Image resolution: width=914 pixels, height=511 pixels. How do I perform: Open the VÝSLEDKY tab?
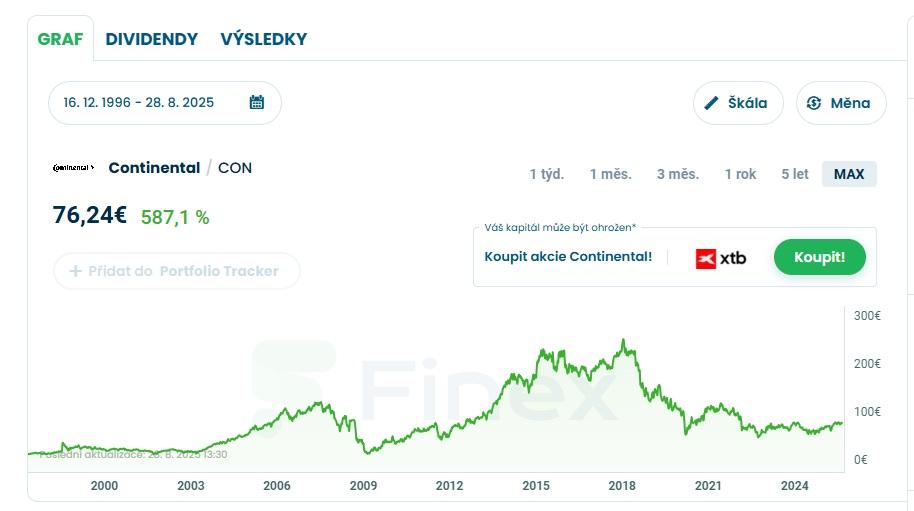[x=264, y=39]
